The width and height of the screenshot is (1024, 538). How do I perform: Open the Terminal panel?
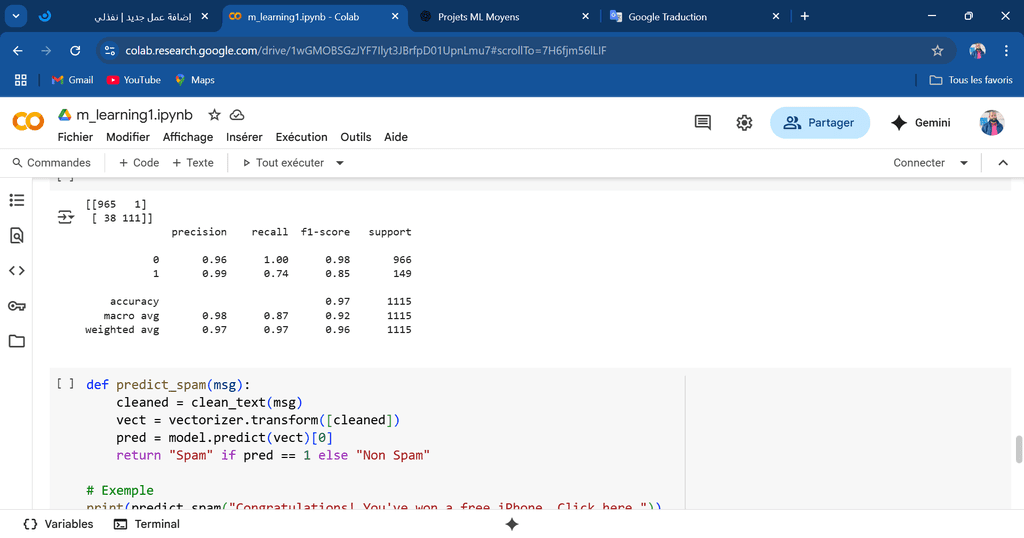click(x=147, y=524)
